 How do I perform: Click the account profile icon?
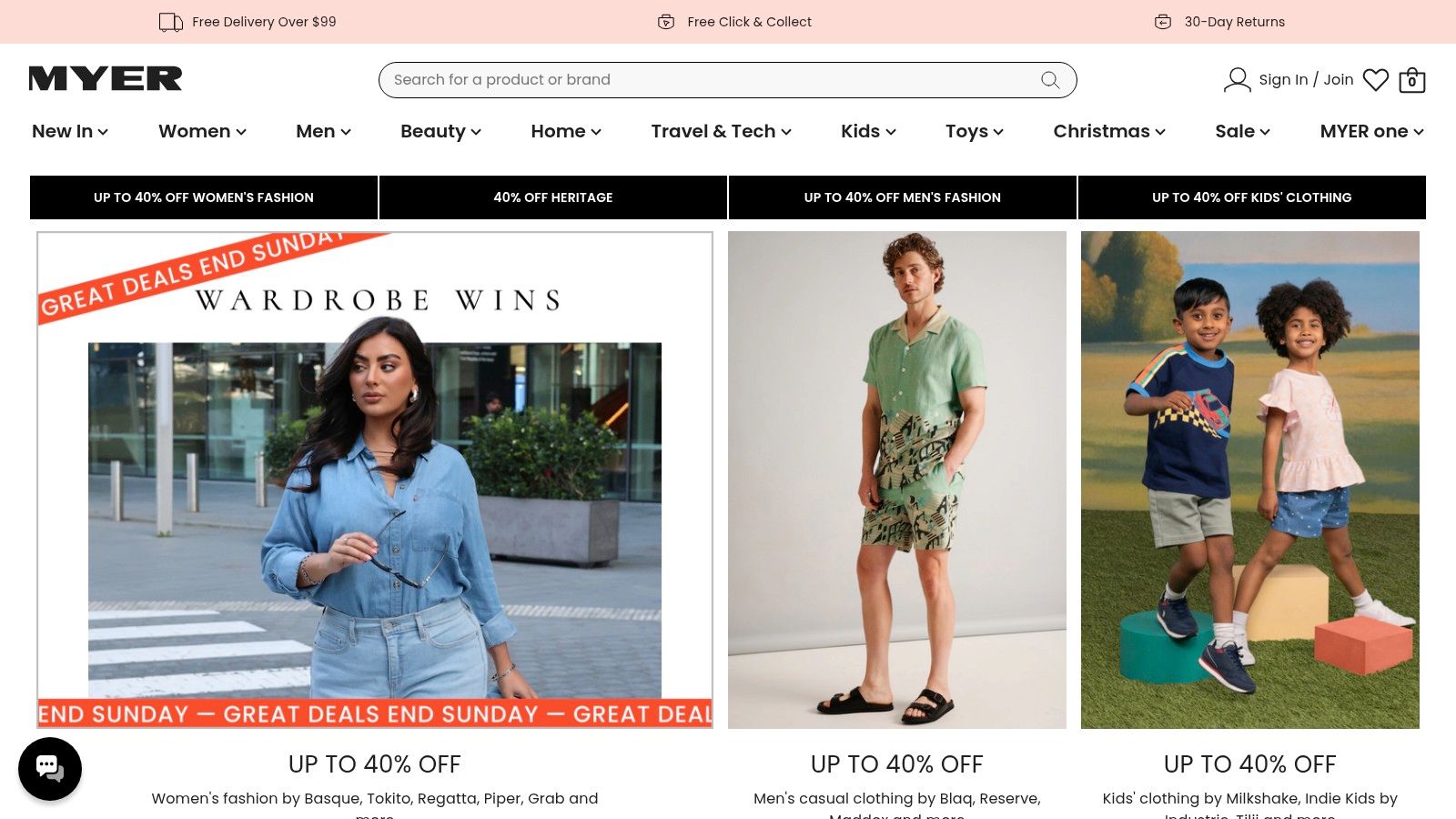pyautogui.click(x=1237, y=80)
